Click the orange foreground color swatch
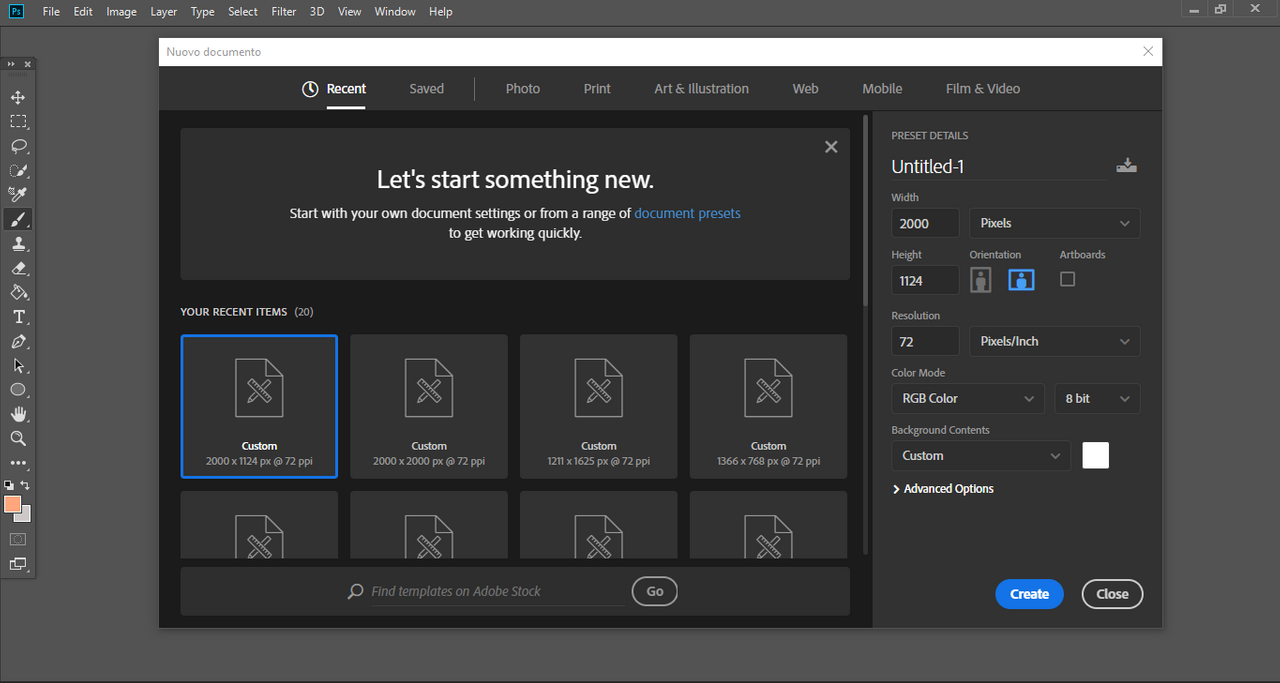Viewport: 1280px width, 683px height. 12,504
